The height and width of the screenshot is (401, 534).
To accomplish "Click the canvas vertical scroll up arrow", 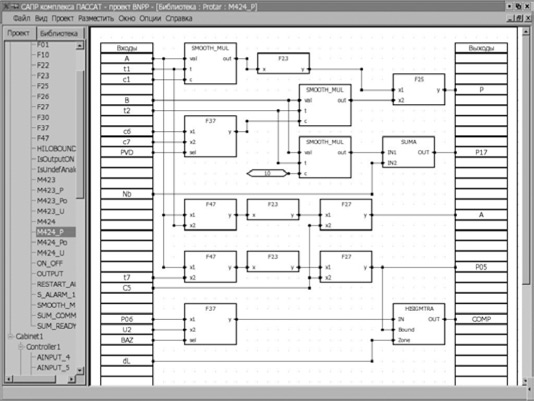I will tap(526, 32).
